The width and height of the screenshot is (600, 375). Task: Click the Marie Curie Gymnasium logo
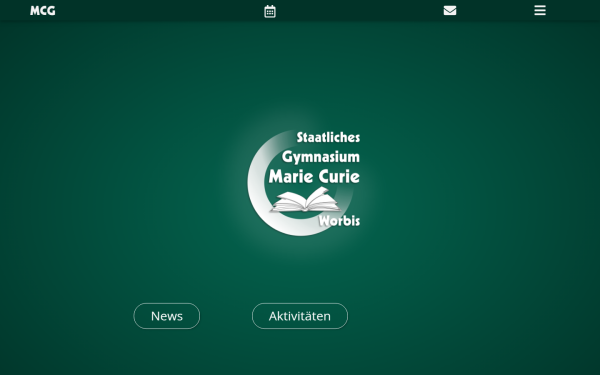(x=304, y=183)
